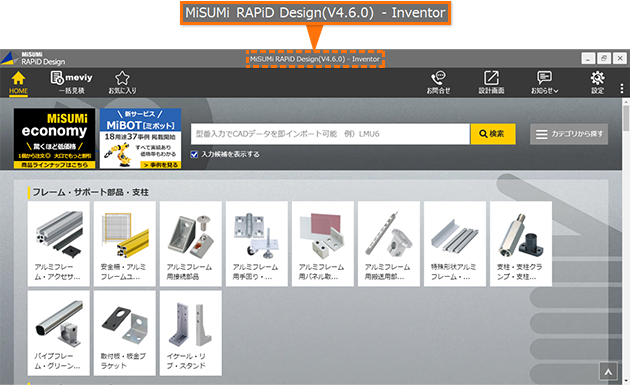Open meviy 一括見積 batch quote
This screenshot has height=385, width=630.
[72, 83]
